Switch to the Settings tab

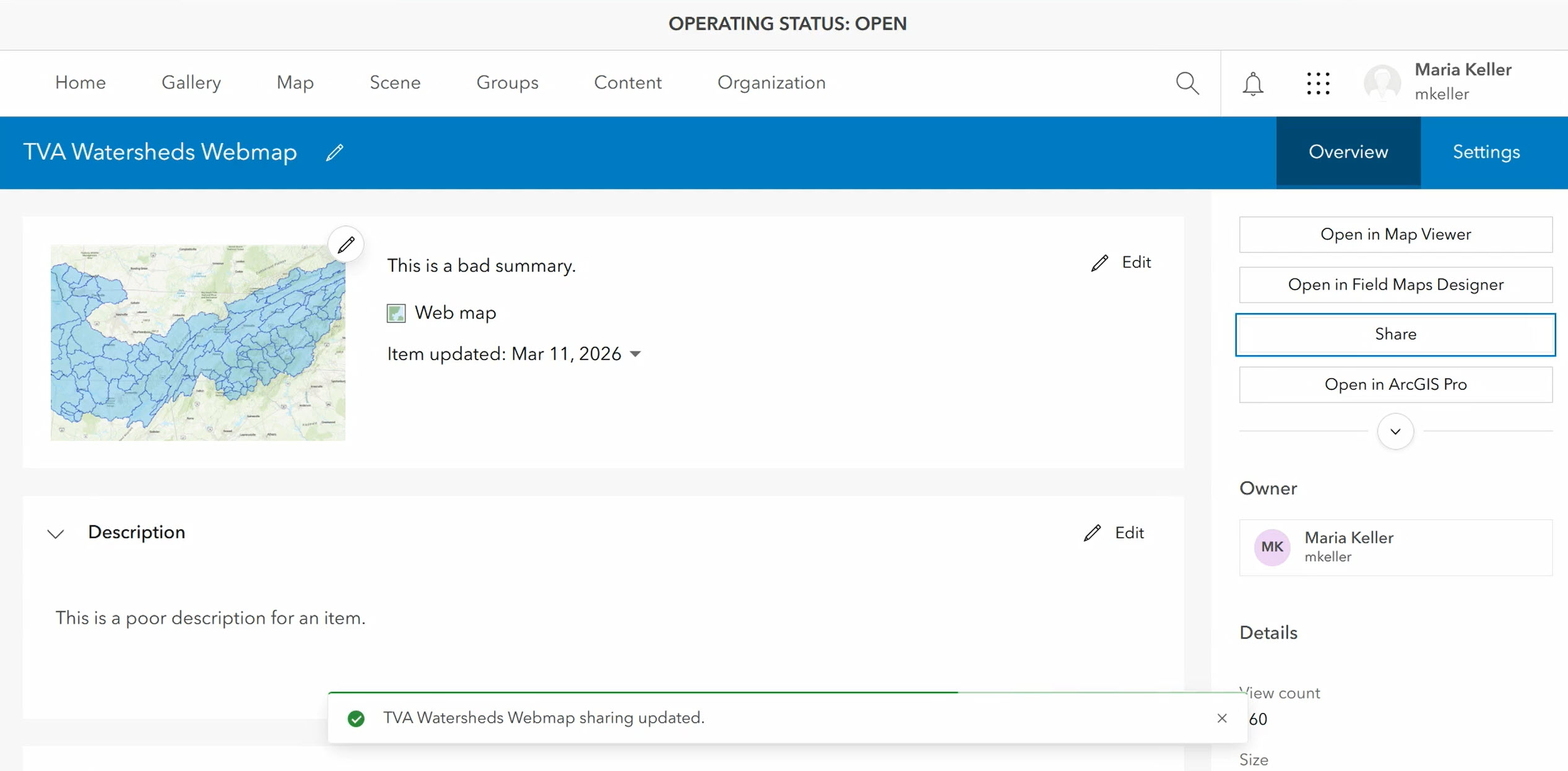(x=1486, y=152)
